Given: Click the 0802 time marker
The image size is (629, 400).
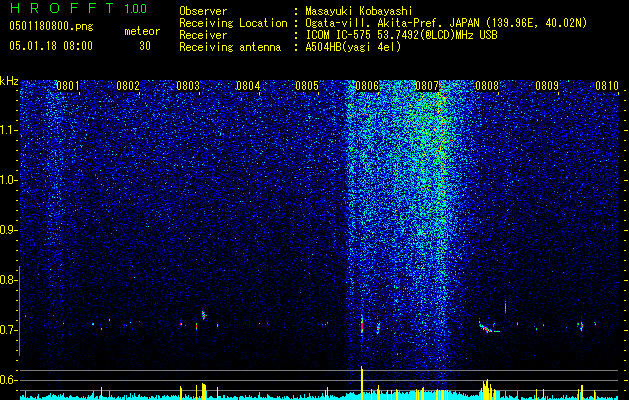Looking at the screenshot, I should pos(128,86).
